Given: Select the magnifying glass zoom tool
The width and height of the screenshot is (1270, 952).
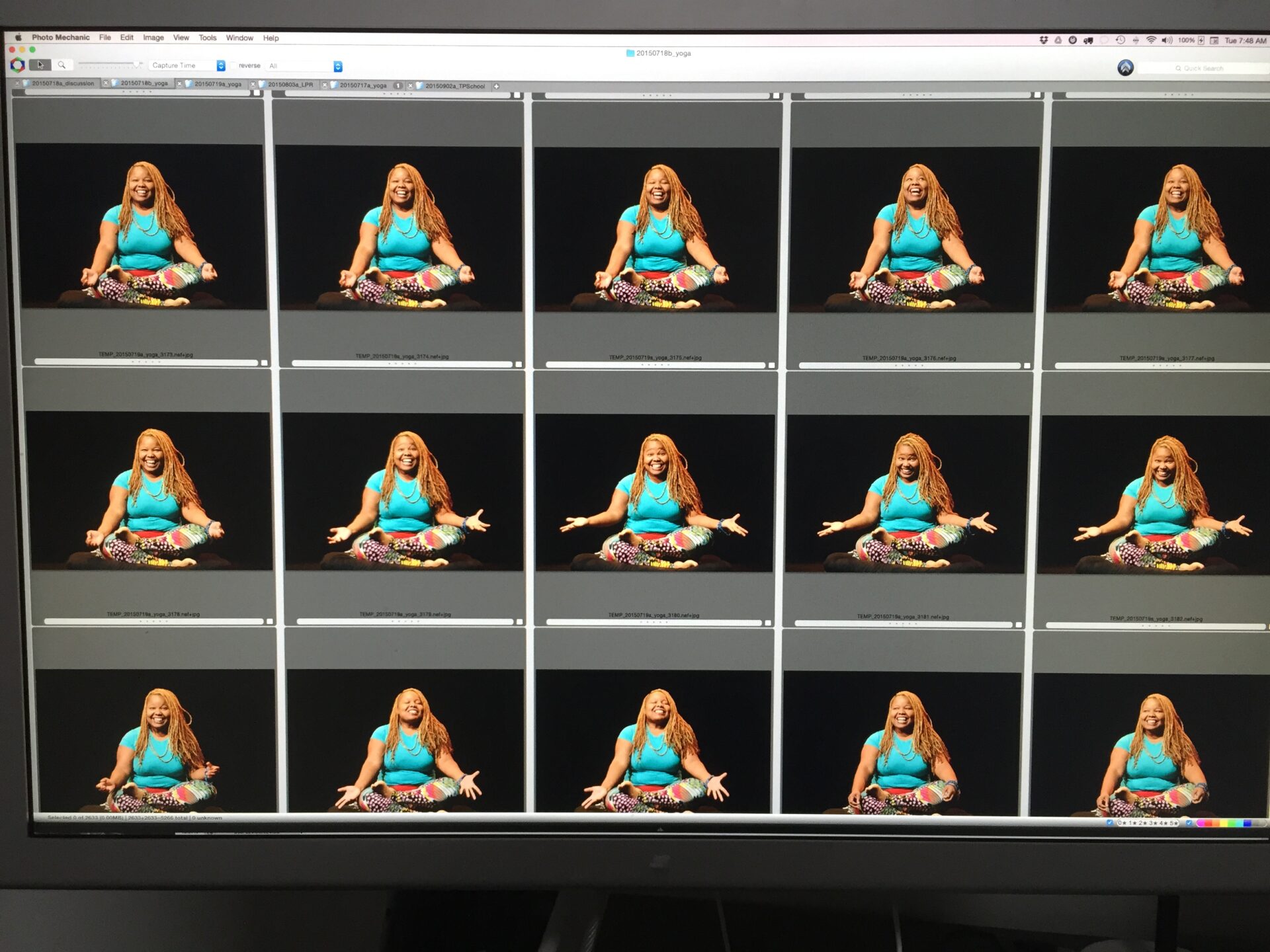Looking at the screenshot, I should [62, 65].
